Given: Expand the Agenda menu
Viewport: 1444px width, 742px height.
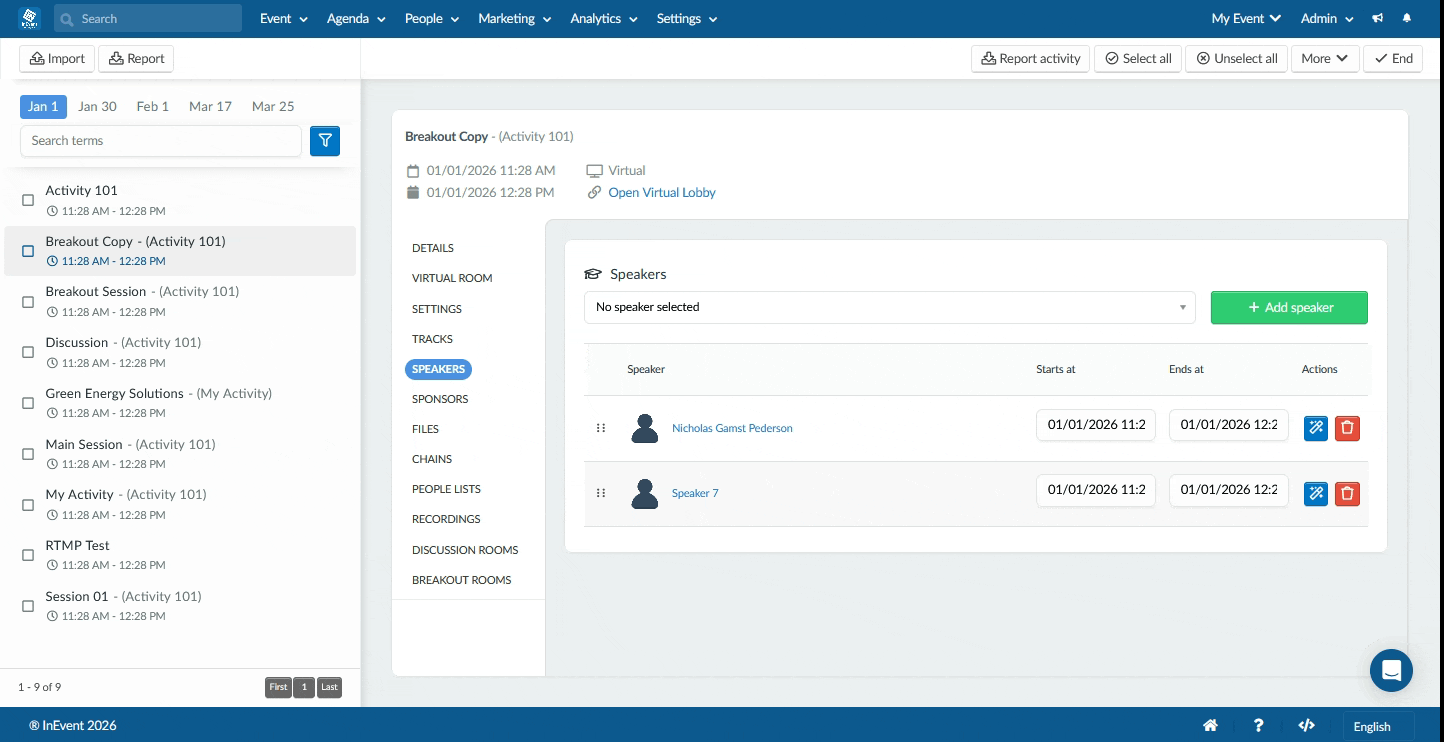Looking at the screenshot, I should (x=356, y=18).
